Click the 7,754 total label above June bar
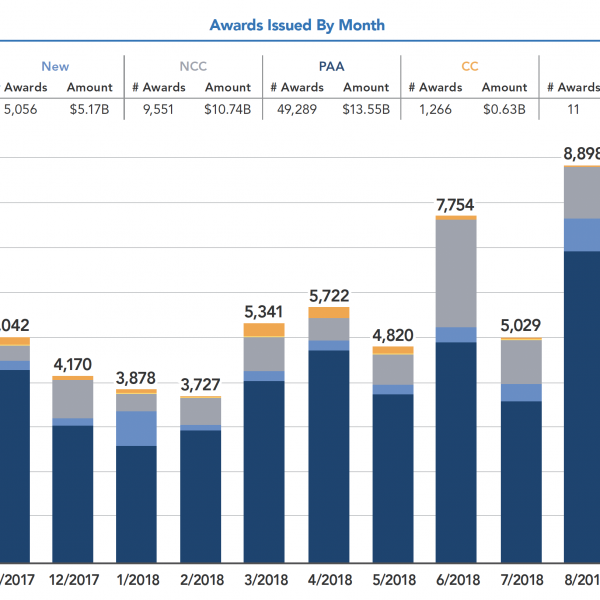600x600 pixels. click(x=456, y=205)
